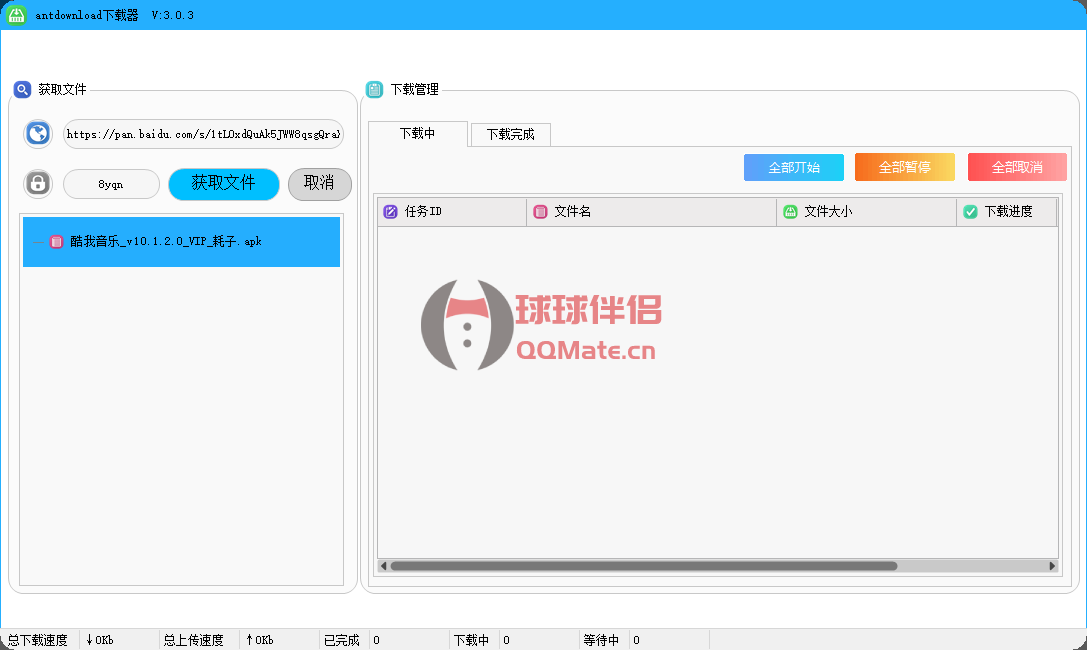
Task: Click the antdownload app logo in title bar
Action: [17, 15]
